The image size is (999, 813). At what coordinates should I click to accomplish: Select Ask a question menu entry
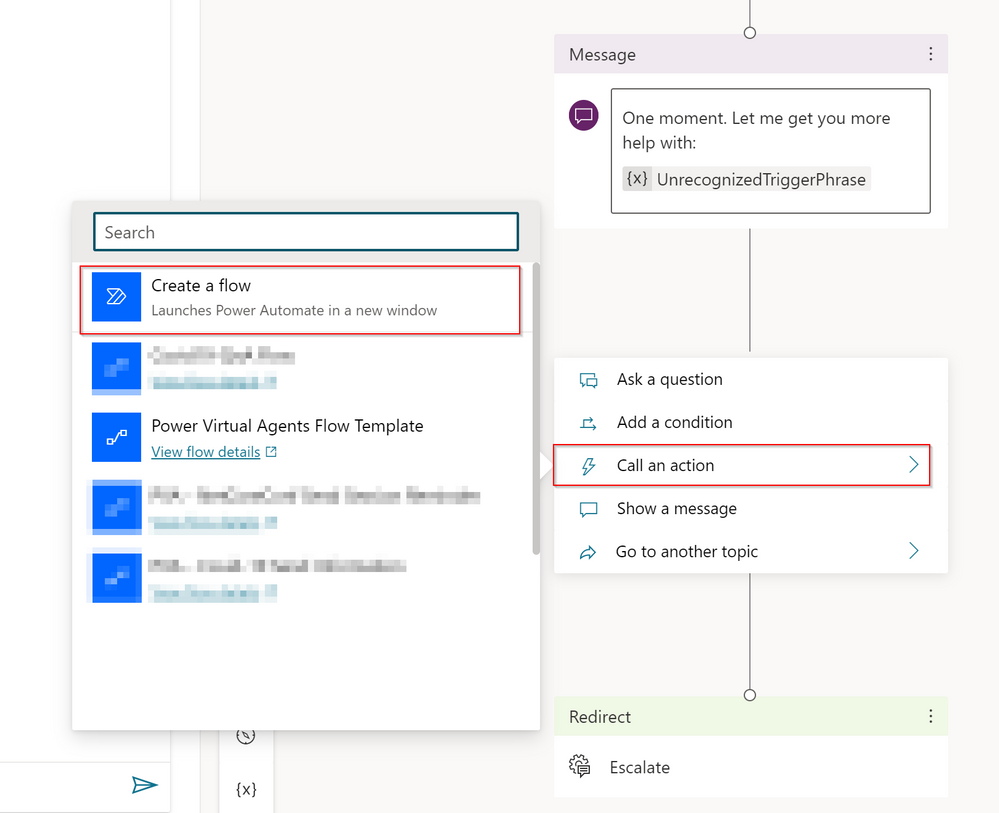pyautogui.click(x=669, y=379)
